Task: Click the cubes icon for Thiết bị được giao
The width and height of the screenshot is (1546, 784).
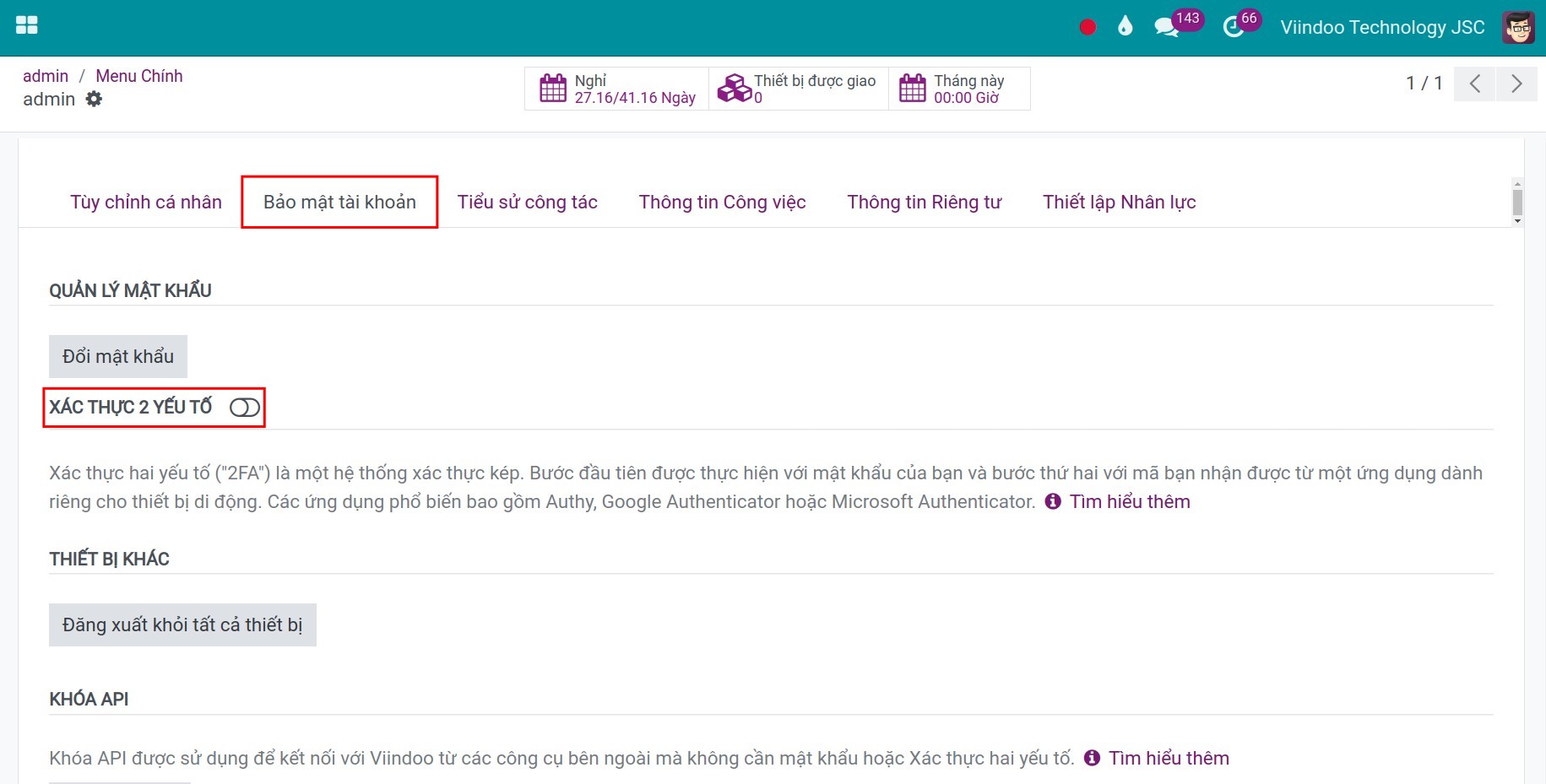Action: pyautogui.click(x=734, y=88)
